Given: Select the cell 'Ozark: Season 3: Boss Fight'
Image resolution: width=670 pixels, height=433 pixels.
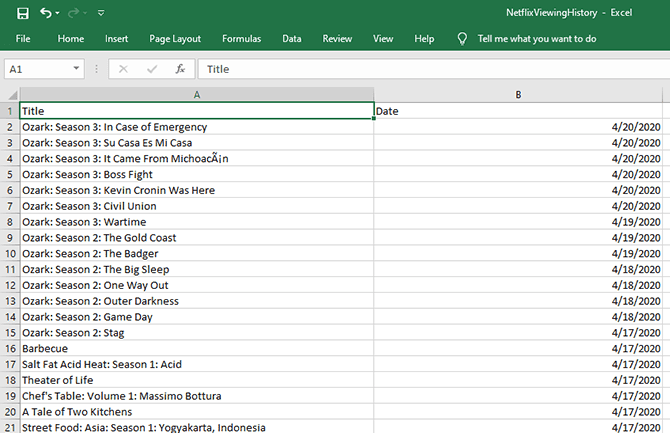Looking at the screenshot, I should (x=196, y=174).
